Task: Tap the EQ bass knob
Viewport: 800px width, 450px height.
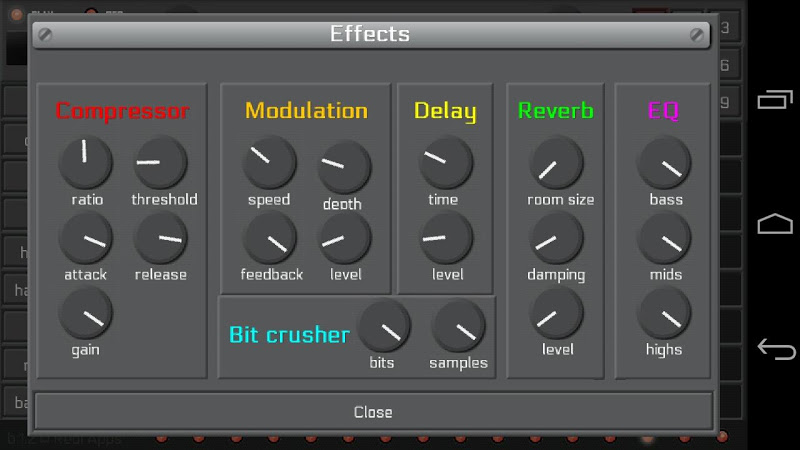Action: (x=664, y=162)
